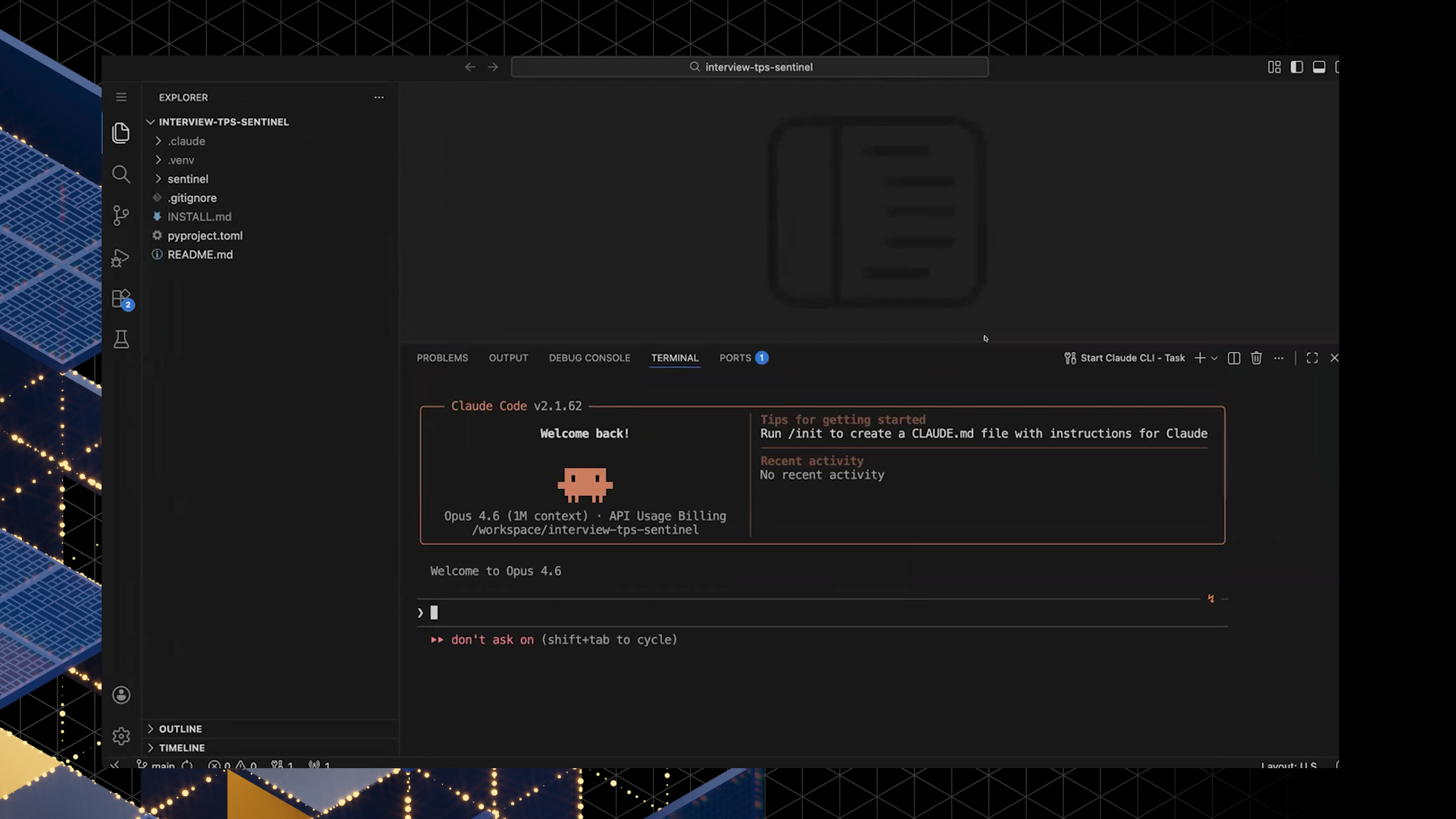Click the remote window indicator in status bar
1456x819 pixels.
[x=115, y=765]
